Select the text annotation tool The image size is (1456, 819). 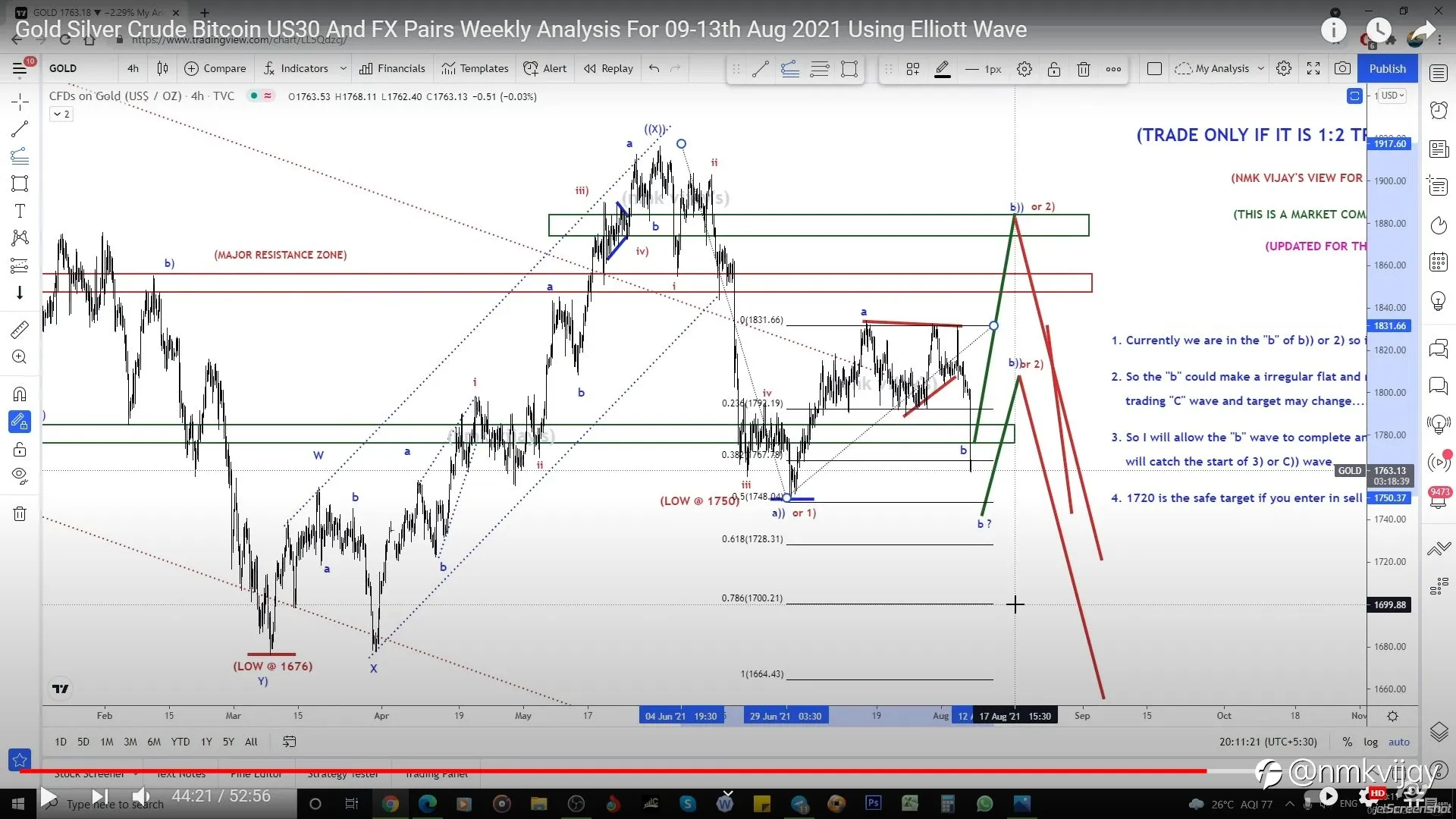(x=20, y=211)
